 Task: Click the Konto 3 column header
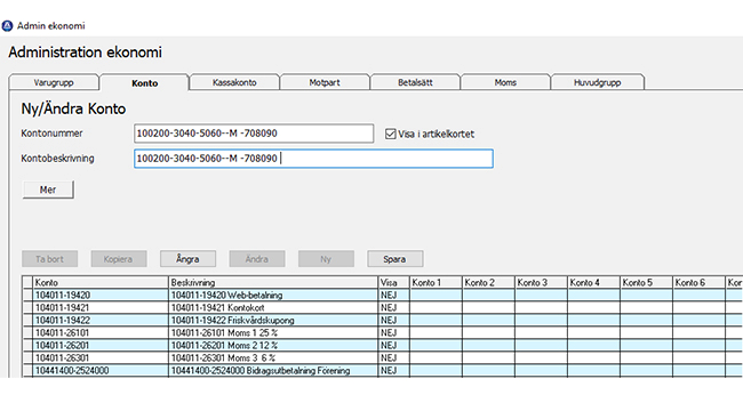click(541, 282)
